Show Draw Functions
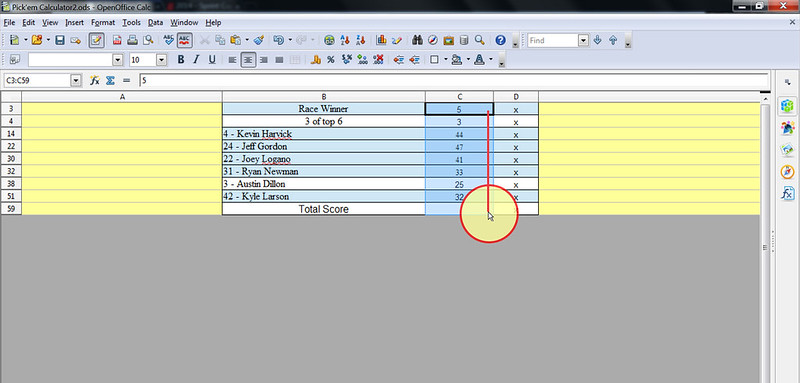Screen dimensions: 800x383 [x=397, y=40]
